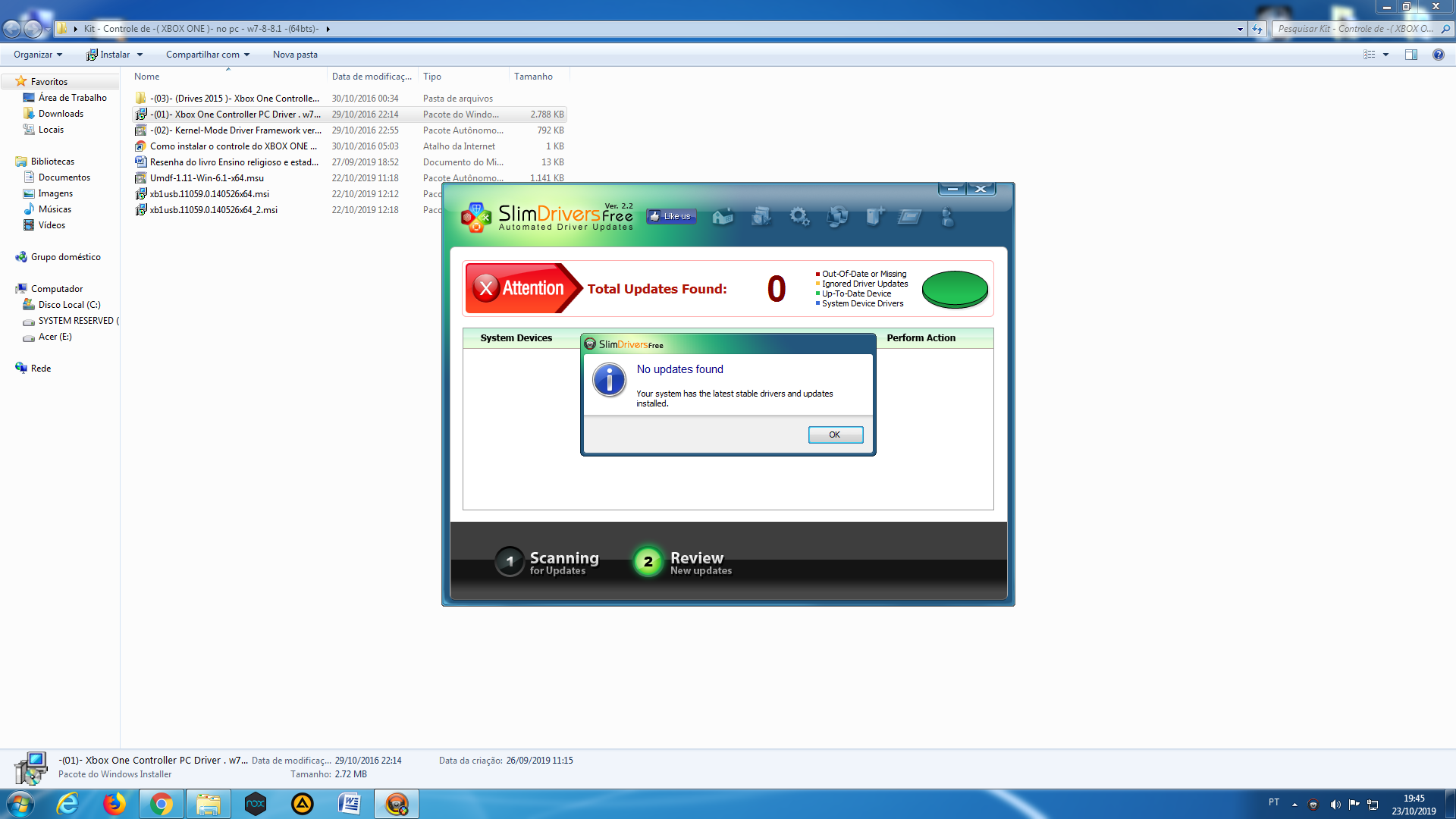Launch Google Chrome from the taskbar
This screenshot has width=1456, height=819.
click(x=161, y=804)
